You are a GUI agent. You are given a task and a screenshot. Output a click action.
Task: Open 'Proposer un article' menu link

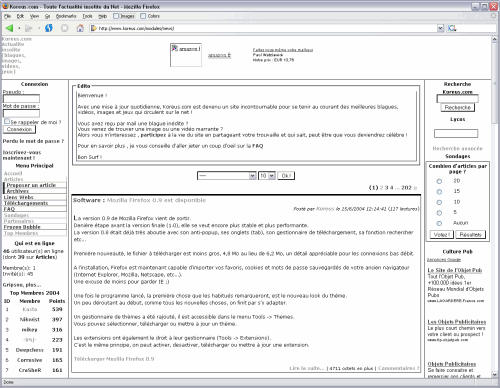click(31, 185)
